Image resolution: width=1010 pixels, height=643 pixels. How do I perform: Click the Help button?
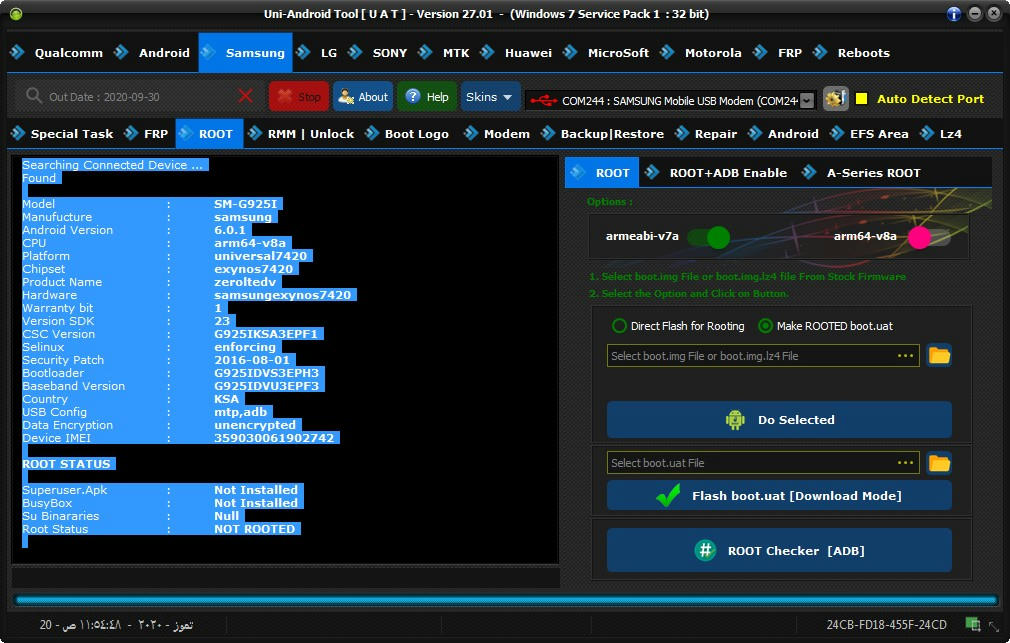[x=427, y=97]
